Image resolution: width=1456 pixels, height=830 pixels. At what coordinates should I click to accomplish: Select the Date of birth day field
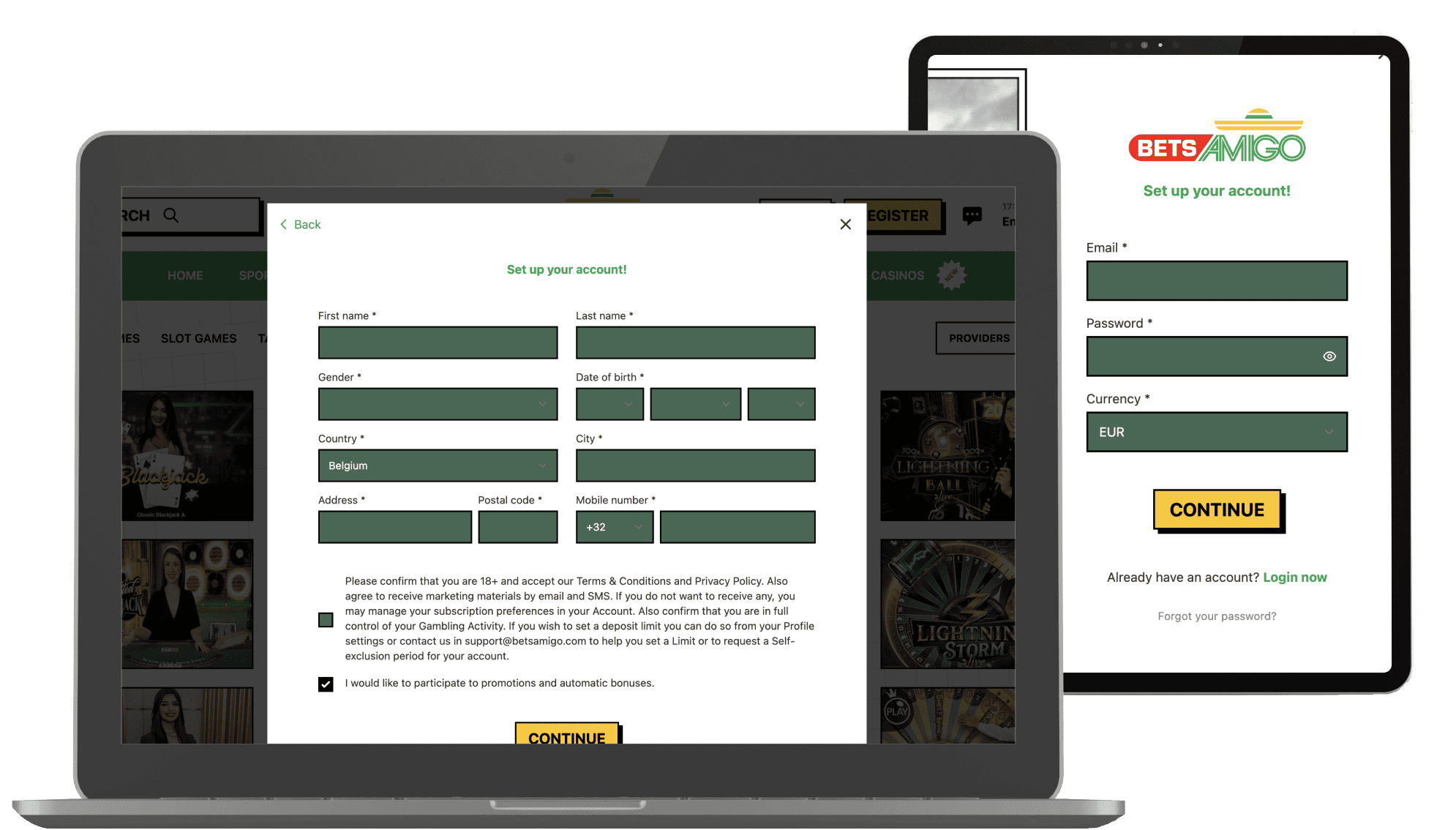(610, 403)
